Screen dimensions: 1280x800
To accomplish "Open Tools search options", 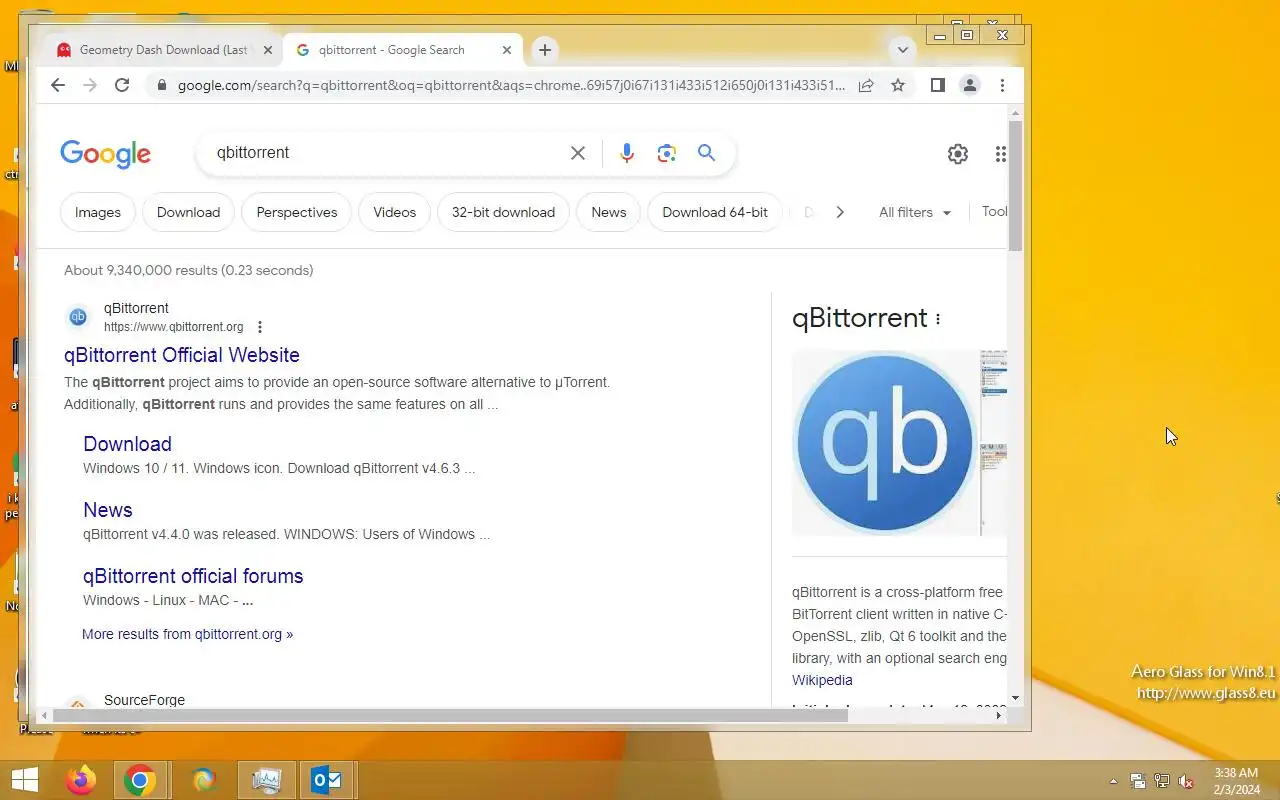I will pyautogui.click(x=994, y=212).
